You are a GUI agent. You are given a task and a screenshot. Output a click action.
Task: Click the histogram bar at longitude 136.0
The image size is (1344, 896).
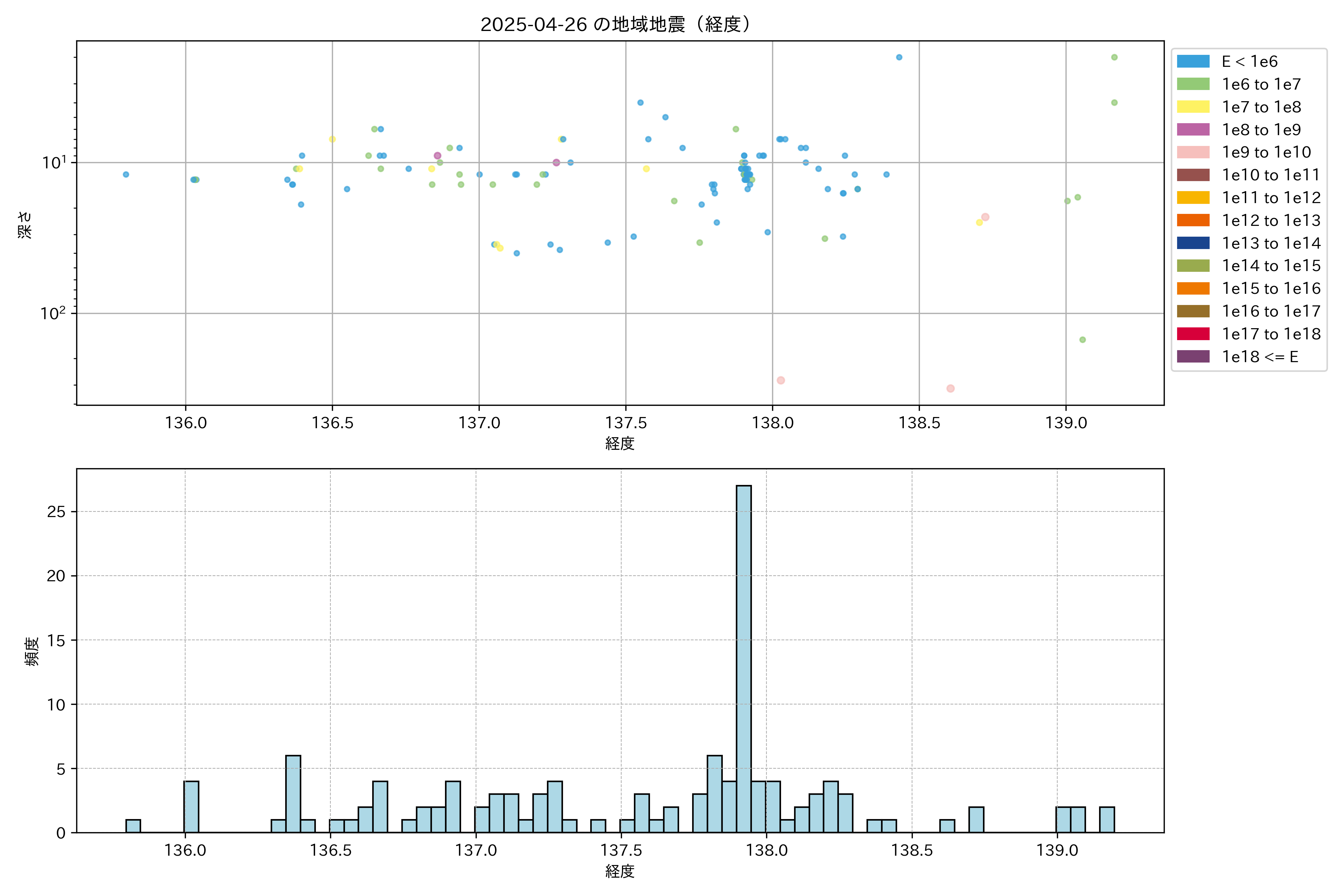pyautogui.click(x=192, y=806)
